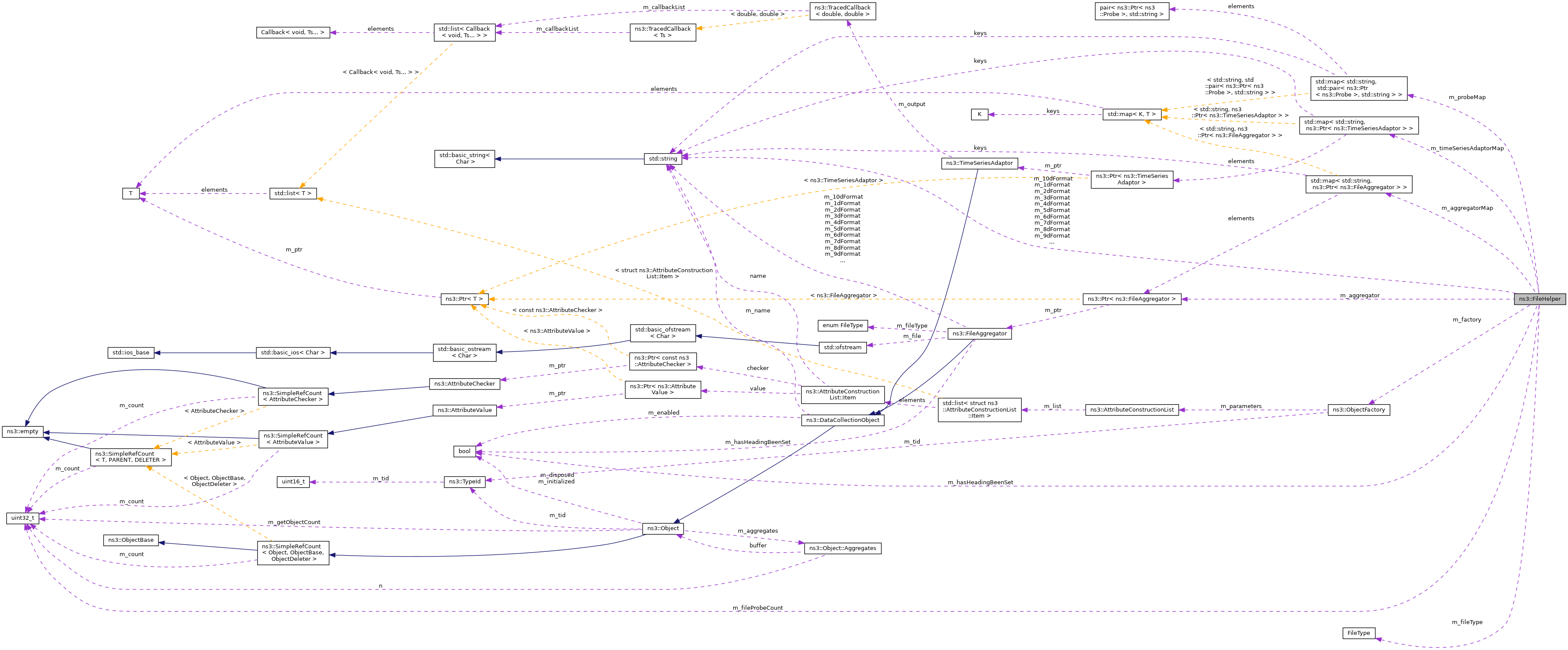This screenshot has height=650, width=1568.
Task: Click the ns3::Ptr< ns3::AttributeValue > node
Action: 663,390
